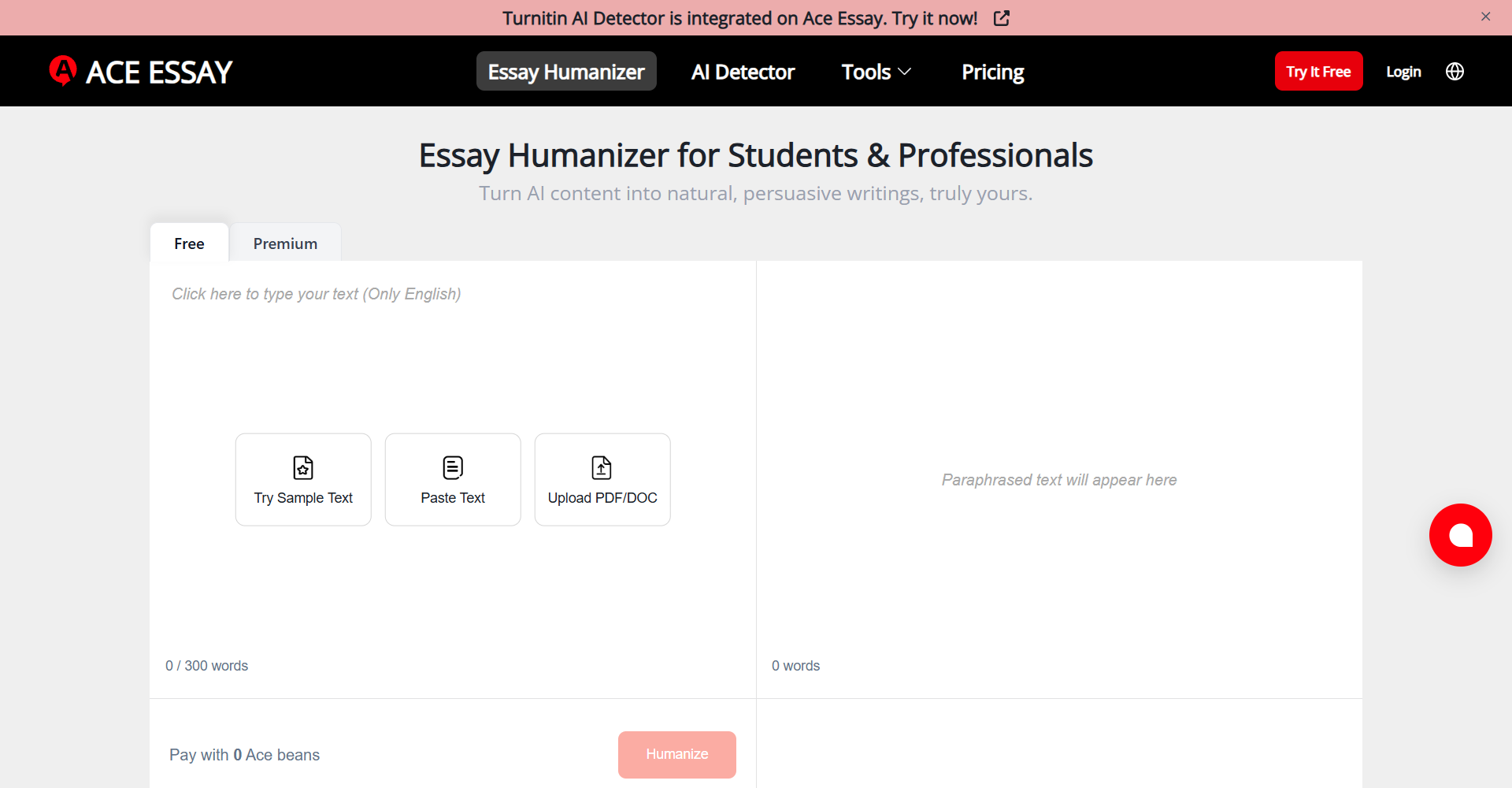
Task: Click into the text input area placeholder
Action: [x=316, y=294]
